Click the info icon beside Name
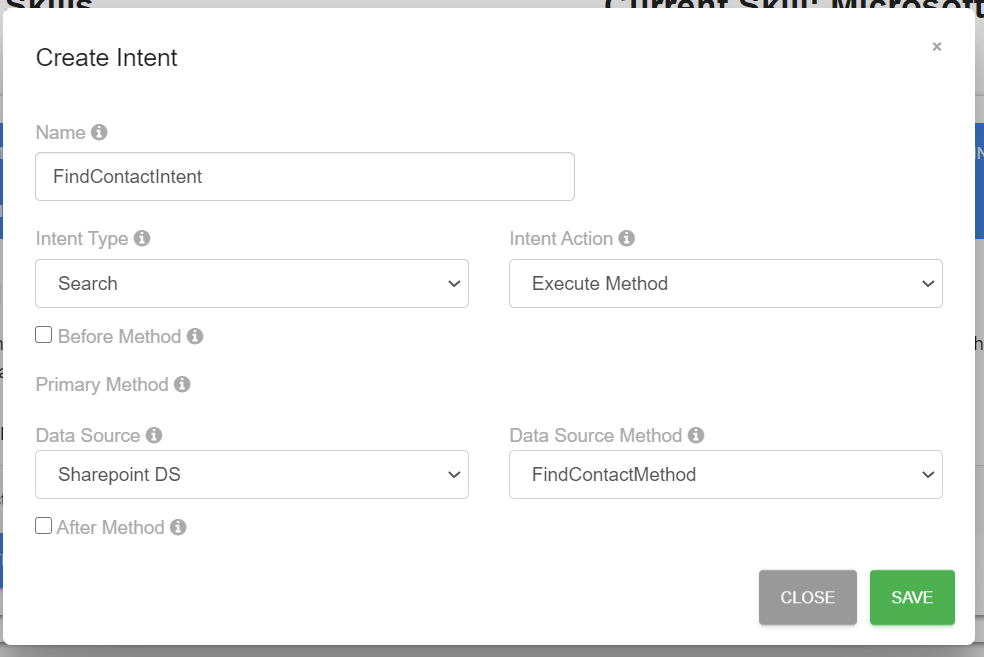 (99, 132)
